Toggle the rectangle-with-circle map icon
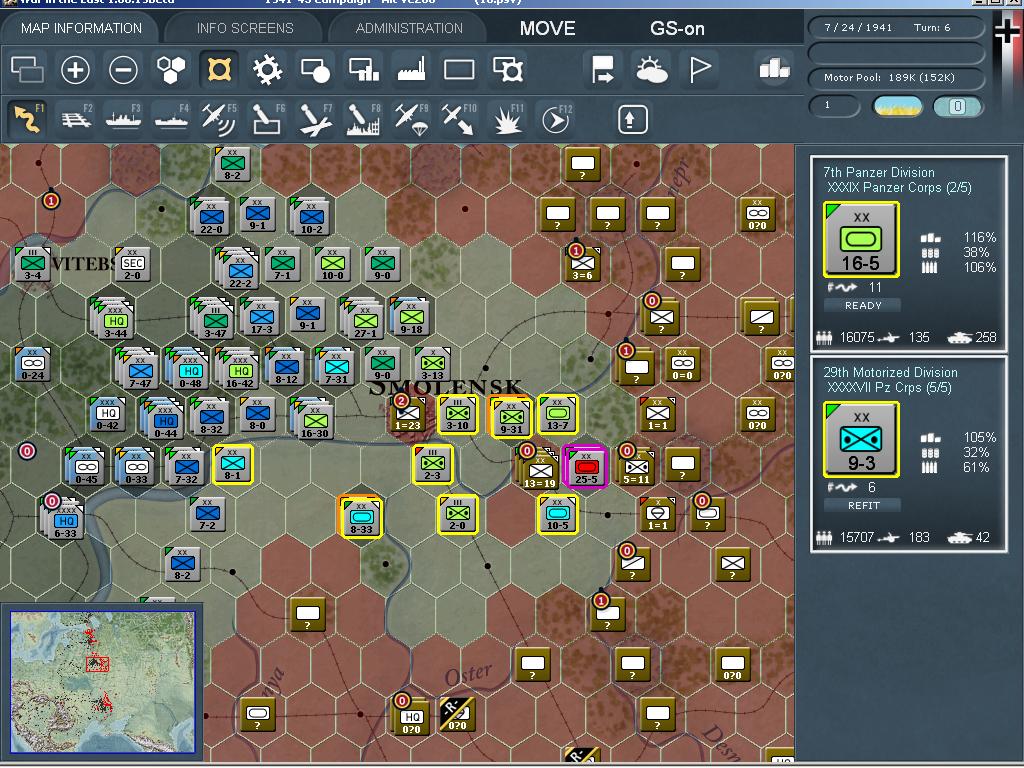 (x=315, y=69)
